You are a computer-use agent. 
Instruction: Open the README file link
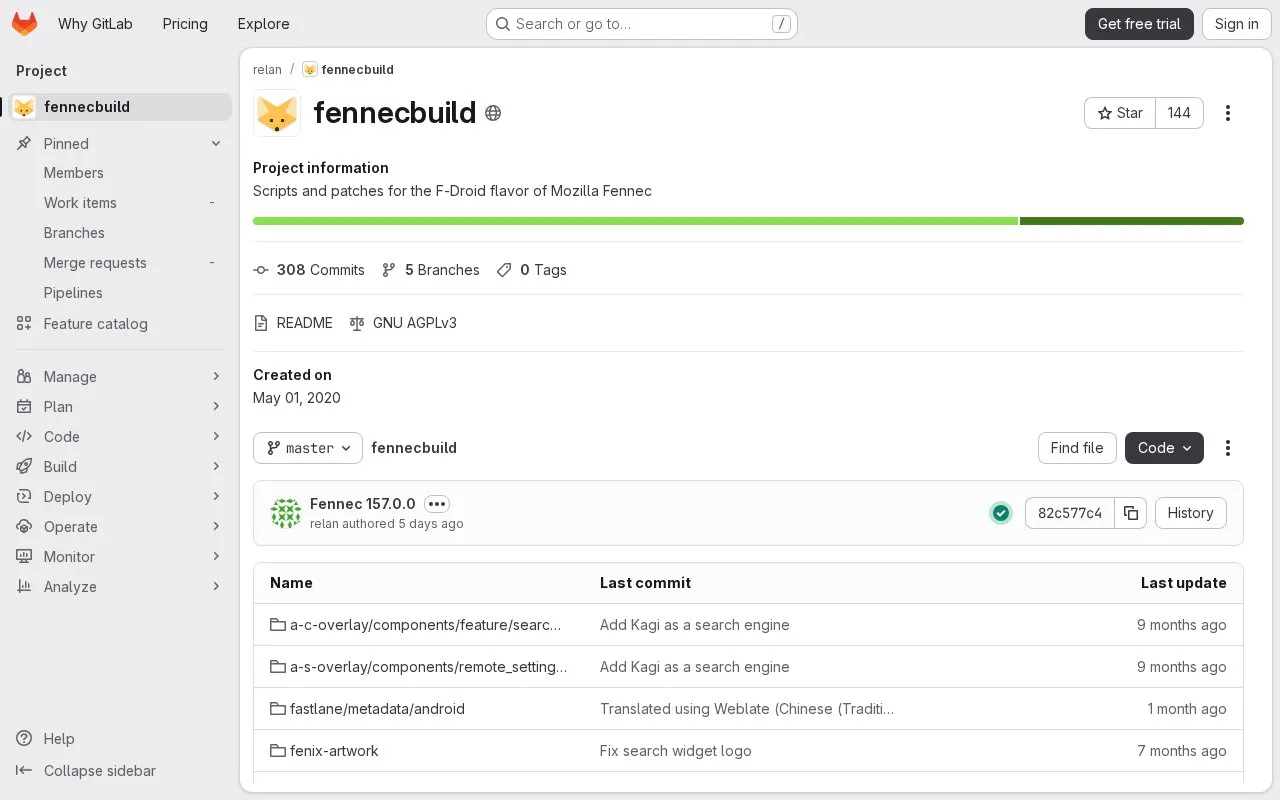[293, 323]
